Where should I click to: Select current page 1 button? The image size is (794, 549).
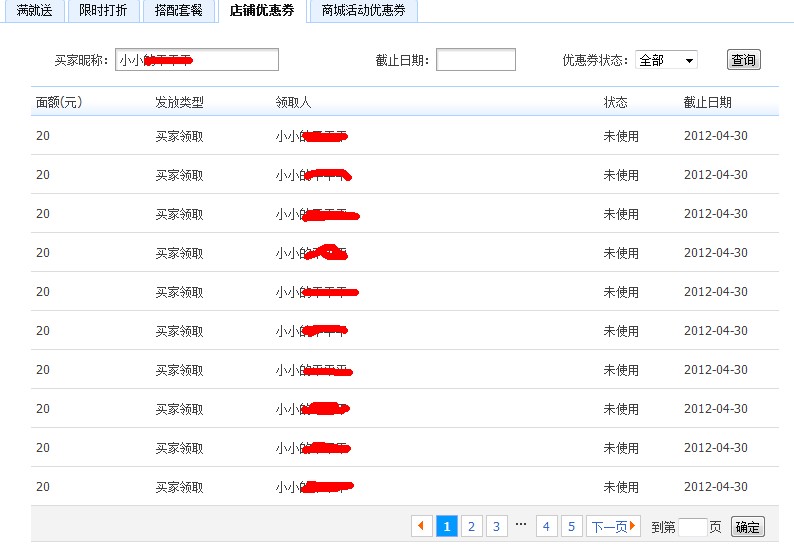click(447, 526)
